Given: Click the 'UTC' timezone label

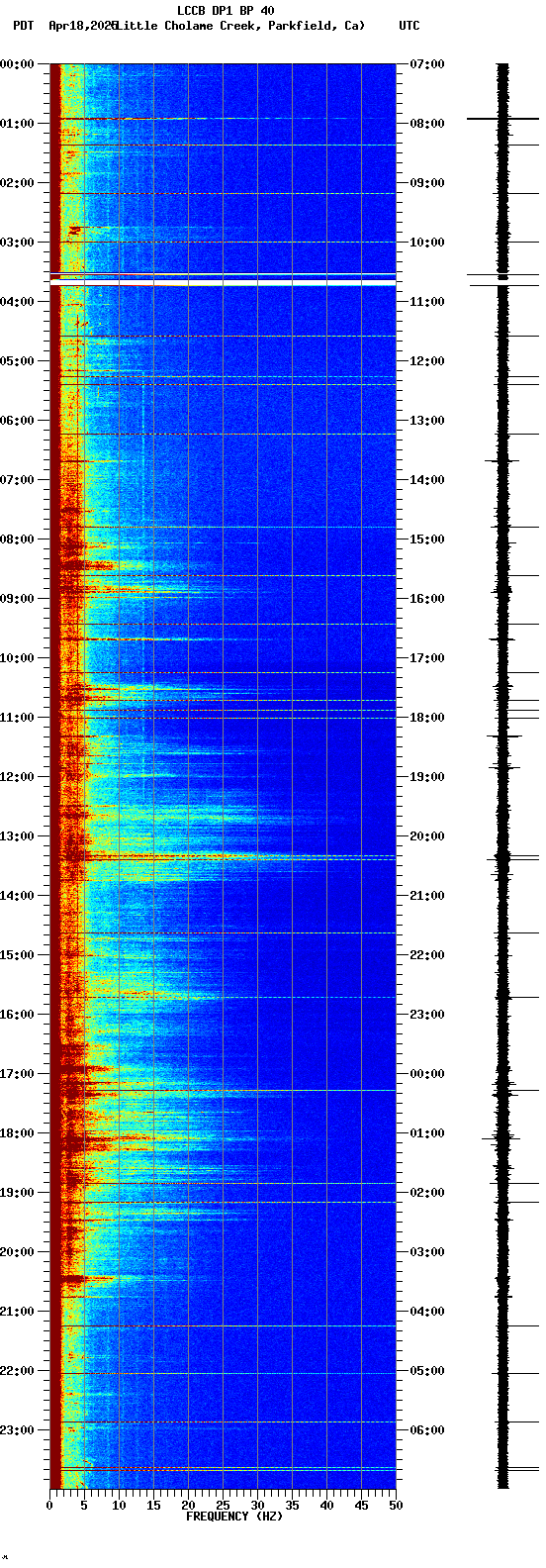Looking at the screenshot, I should [409, 26].
